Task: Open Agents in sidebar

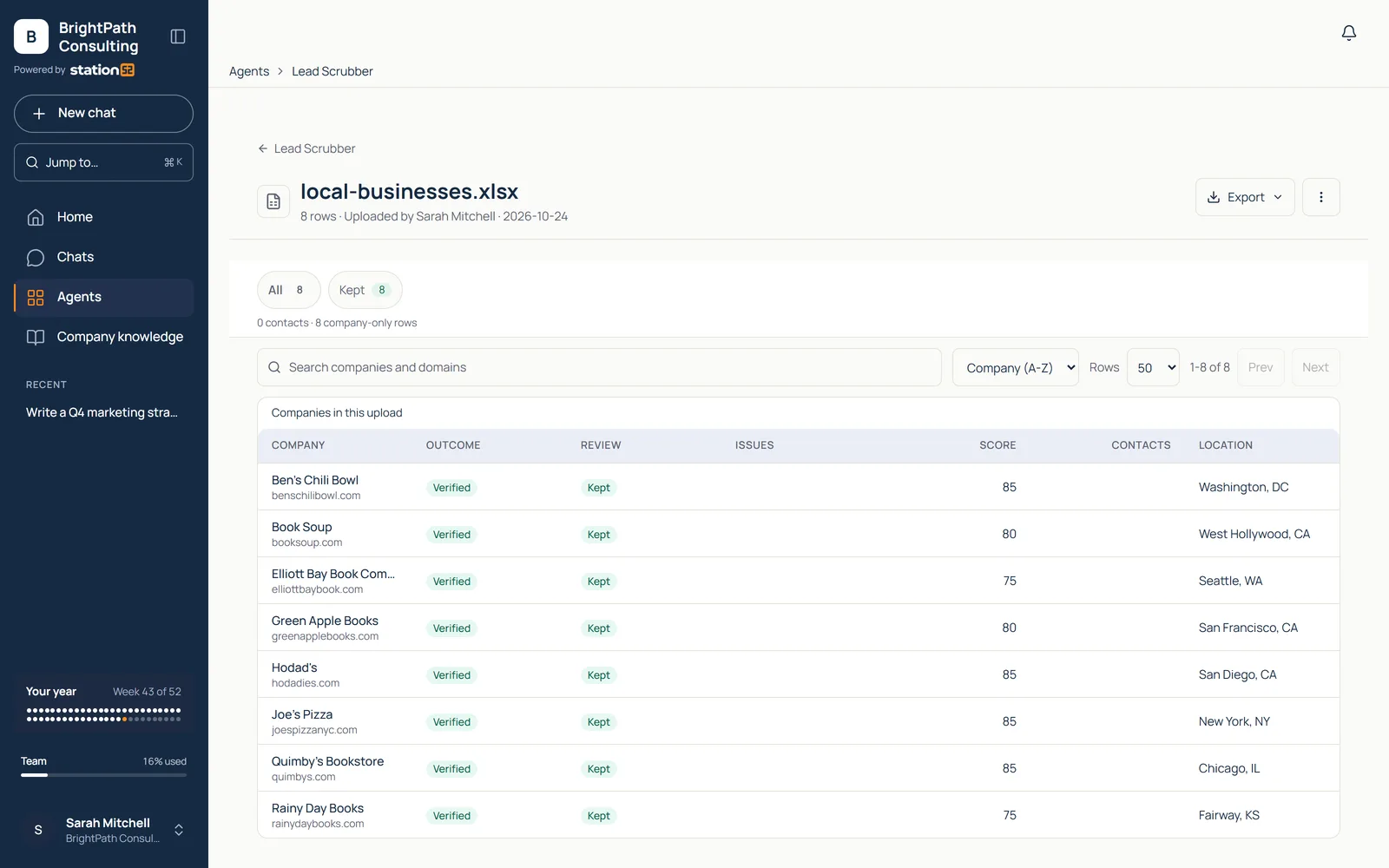Action: [103, 297]
